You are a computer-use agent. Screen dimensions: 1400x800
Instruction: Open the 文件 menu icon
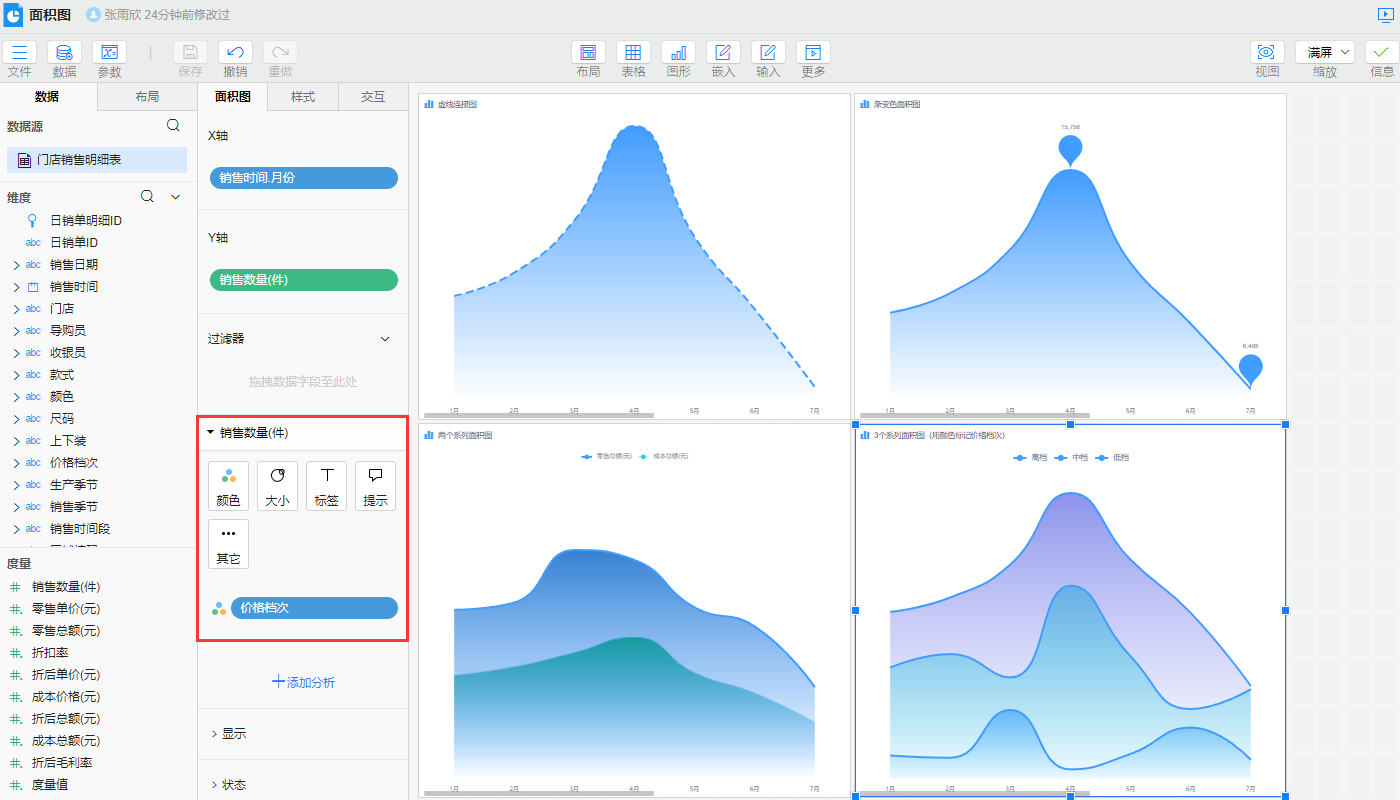pos(19,53)
